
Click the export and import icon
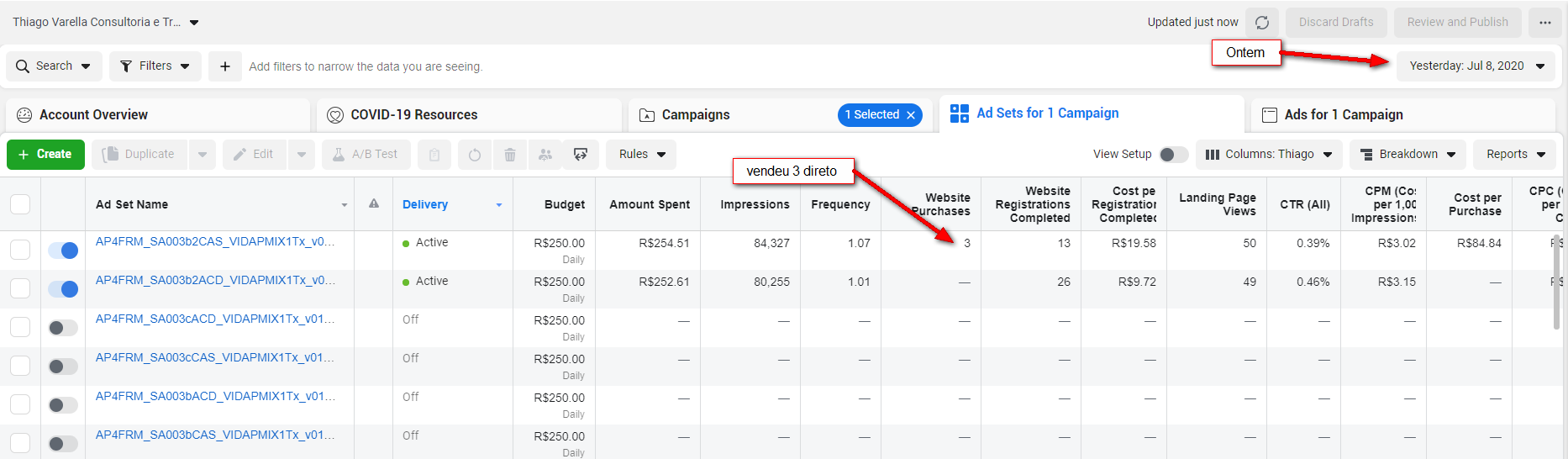[580, 155]
